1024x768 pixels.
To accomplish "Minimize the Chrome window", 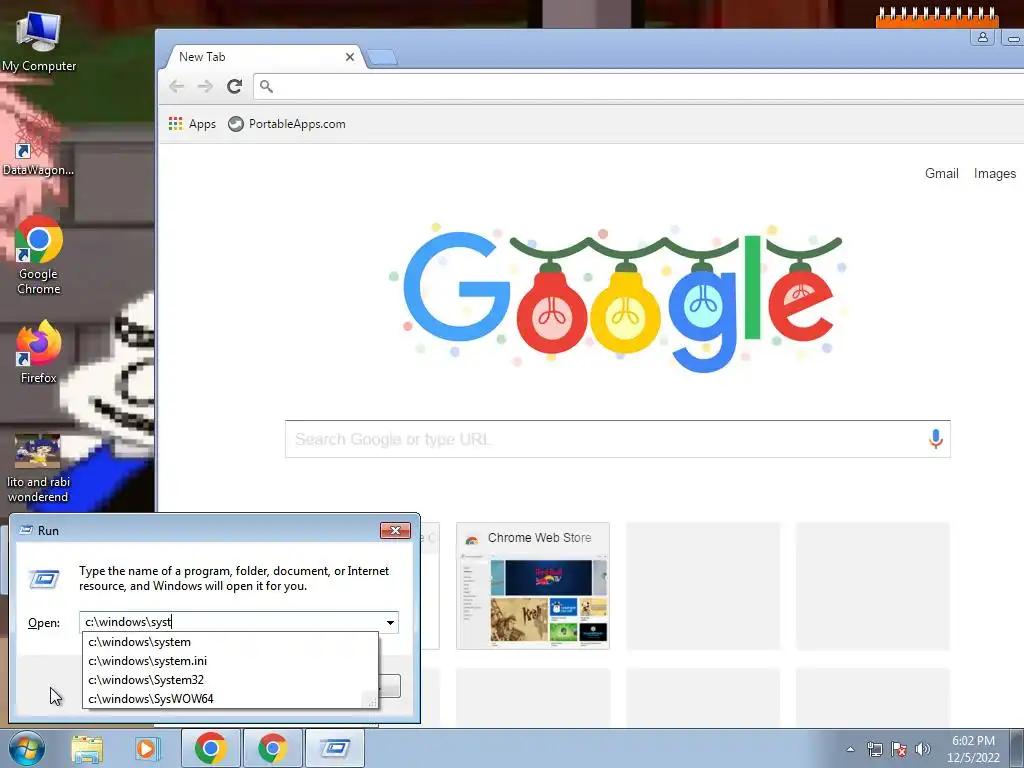I will [1014, 38].
